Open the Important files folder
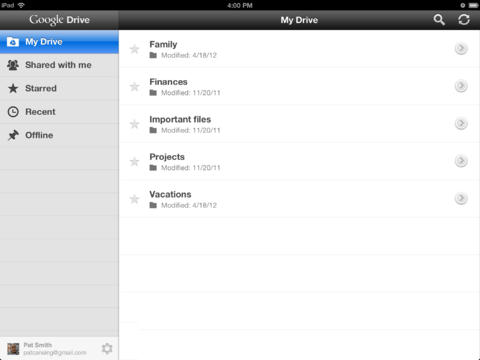Screen dimensions: 480x360 [299, 124]
